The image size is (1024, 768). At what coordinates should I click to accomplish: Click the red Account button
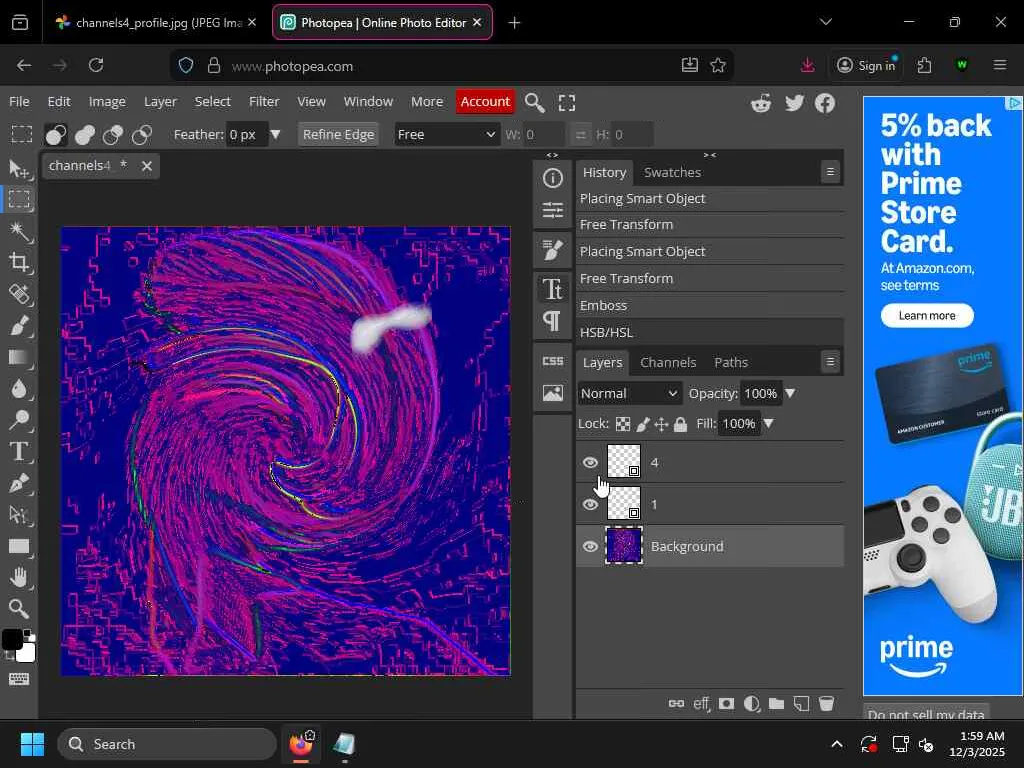click(x=485, y=101)
